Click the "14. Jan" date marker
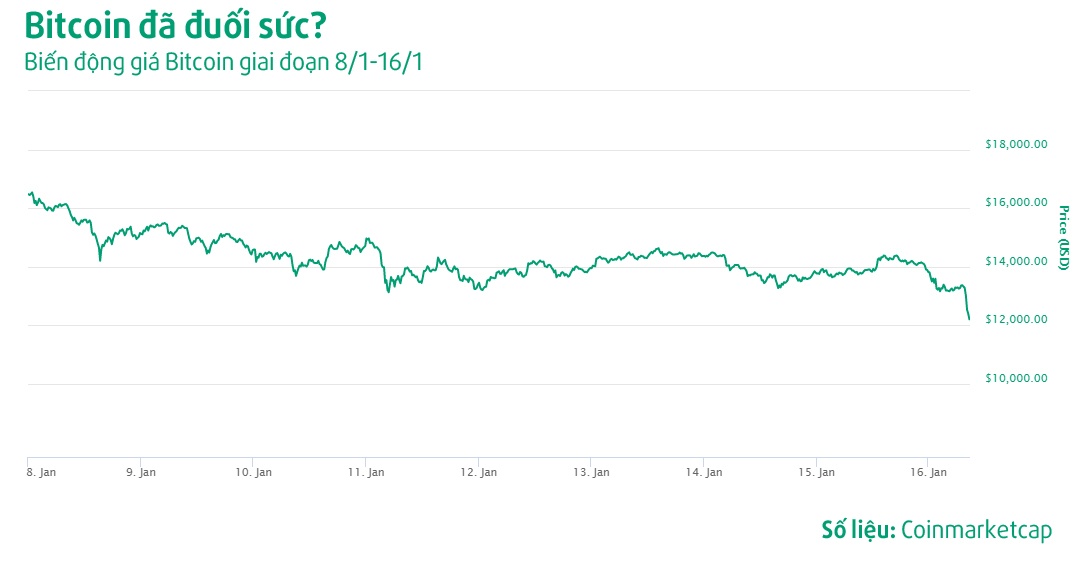The image size is (1079, 570). pyautogui.click(x=704, y=472)
